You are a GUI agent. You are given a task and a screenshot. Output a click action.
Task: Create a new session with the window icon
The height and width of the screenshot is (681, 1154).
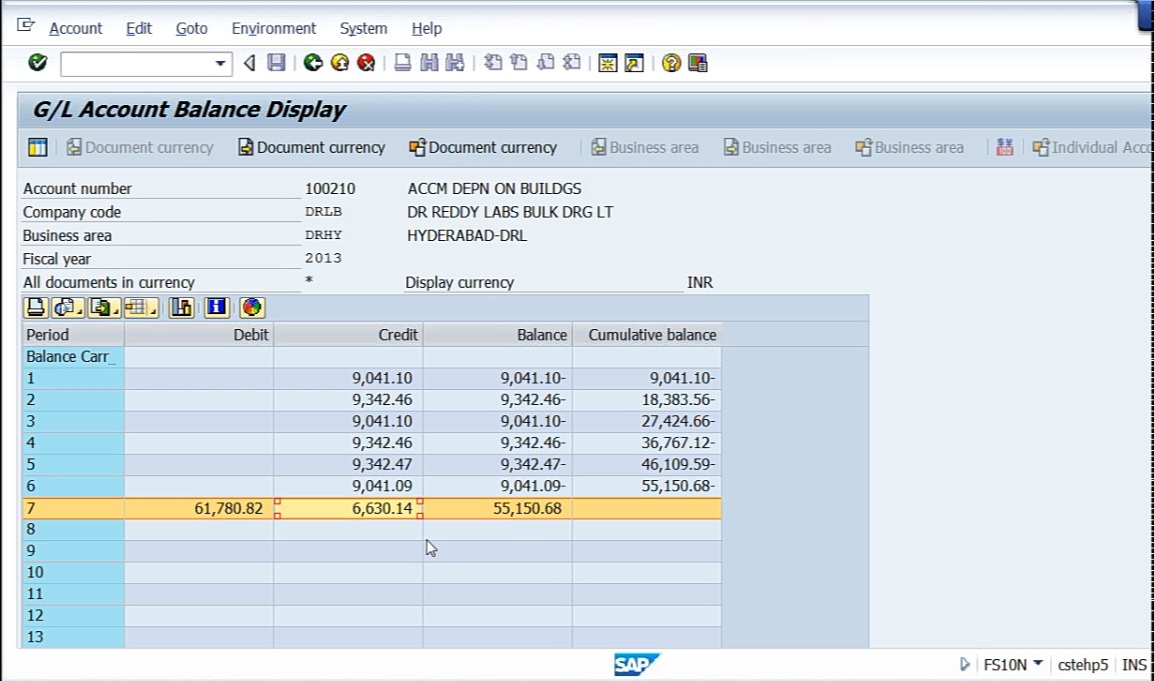[x=607, y=63]
